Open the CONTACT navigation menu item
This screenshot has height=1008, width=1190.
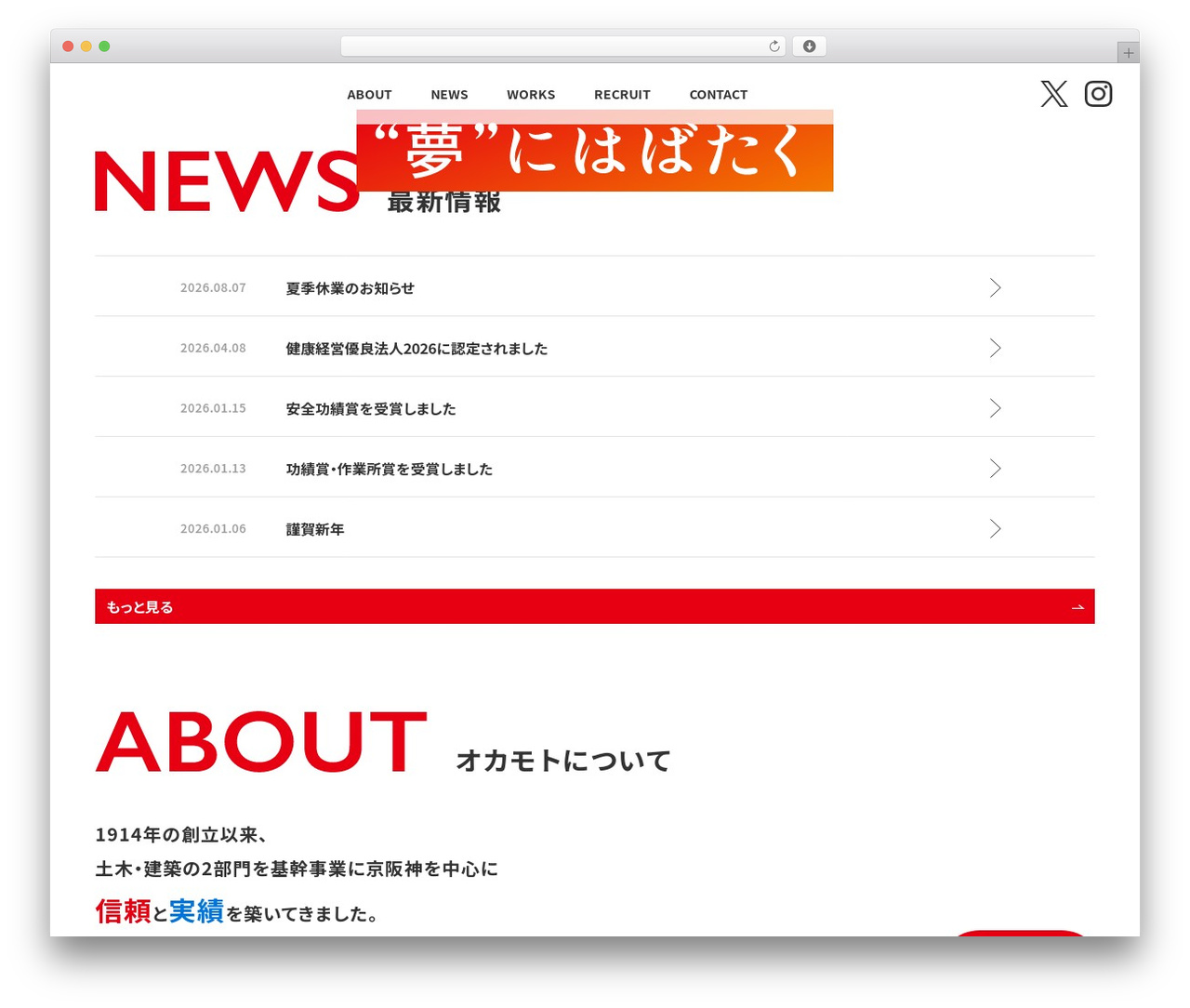click(x=718, y=95)
